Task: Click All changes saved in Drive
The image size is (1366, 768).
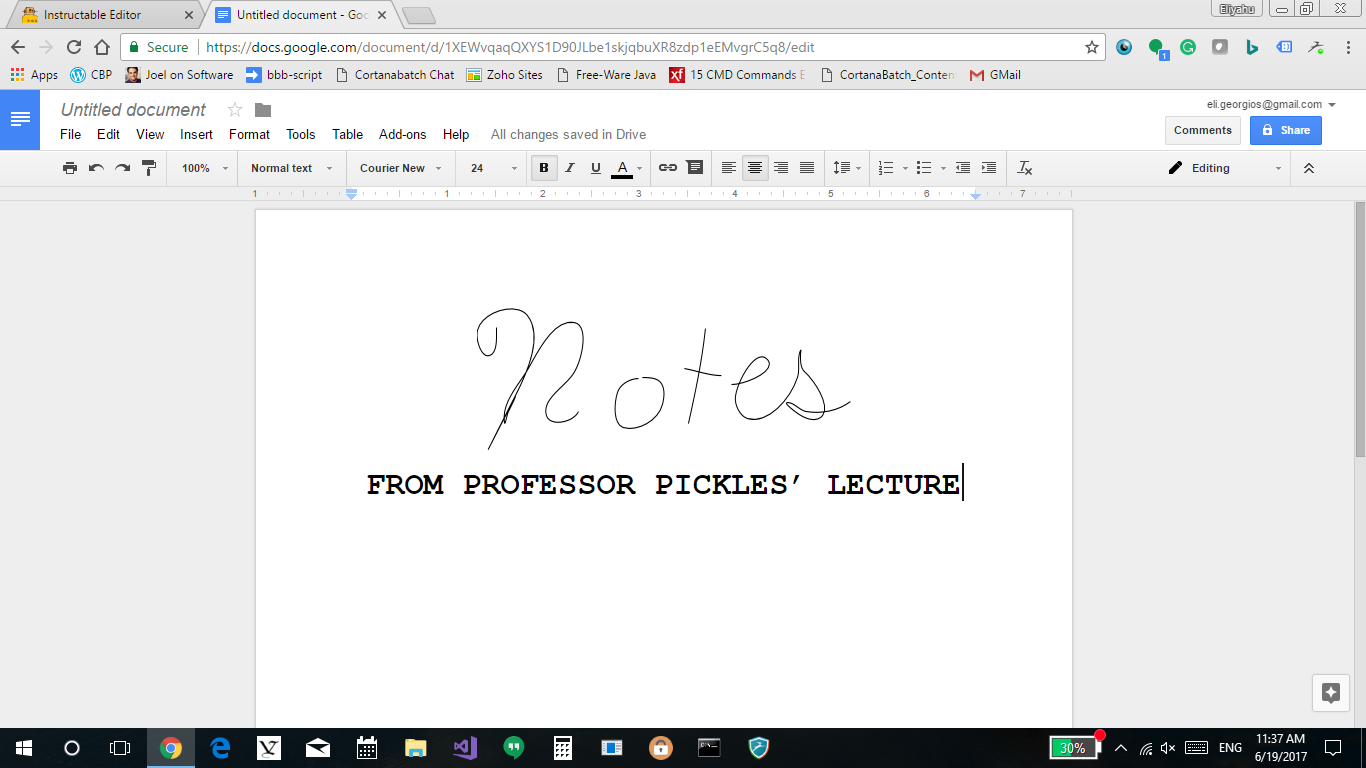Action: coord(568,134)
